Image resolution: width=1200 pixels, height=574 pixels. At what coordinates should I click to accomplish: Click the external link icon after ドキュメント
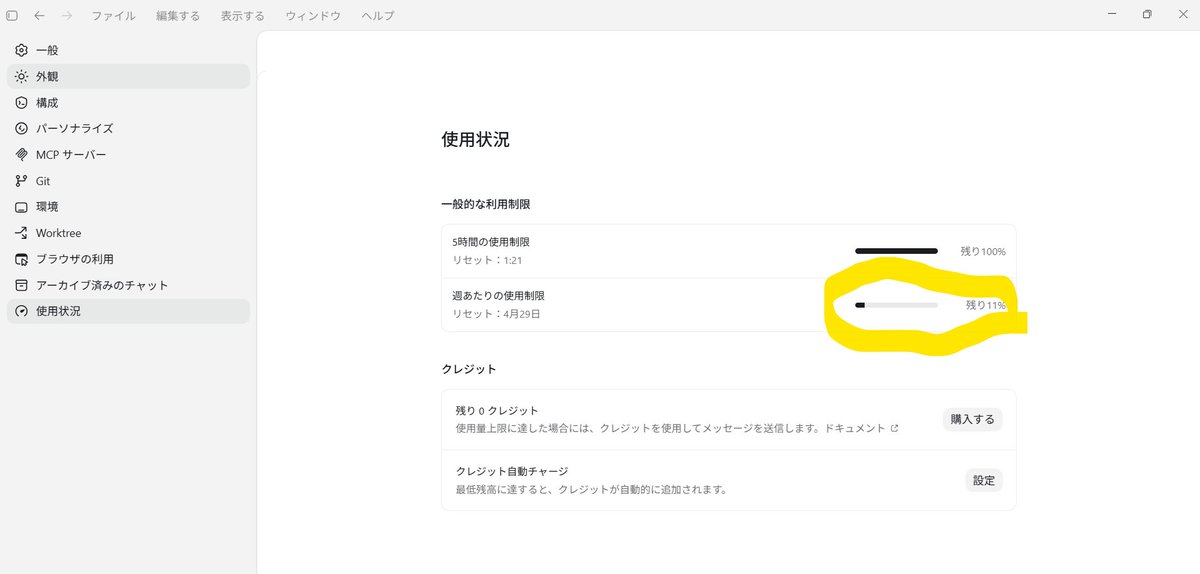(894, 428)
